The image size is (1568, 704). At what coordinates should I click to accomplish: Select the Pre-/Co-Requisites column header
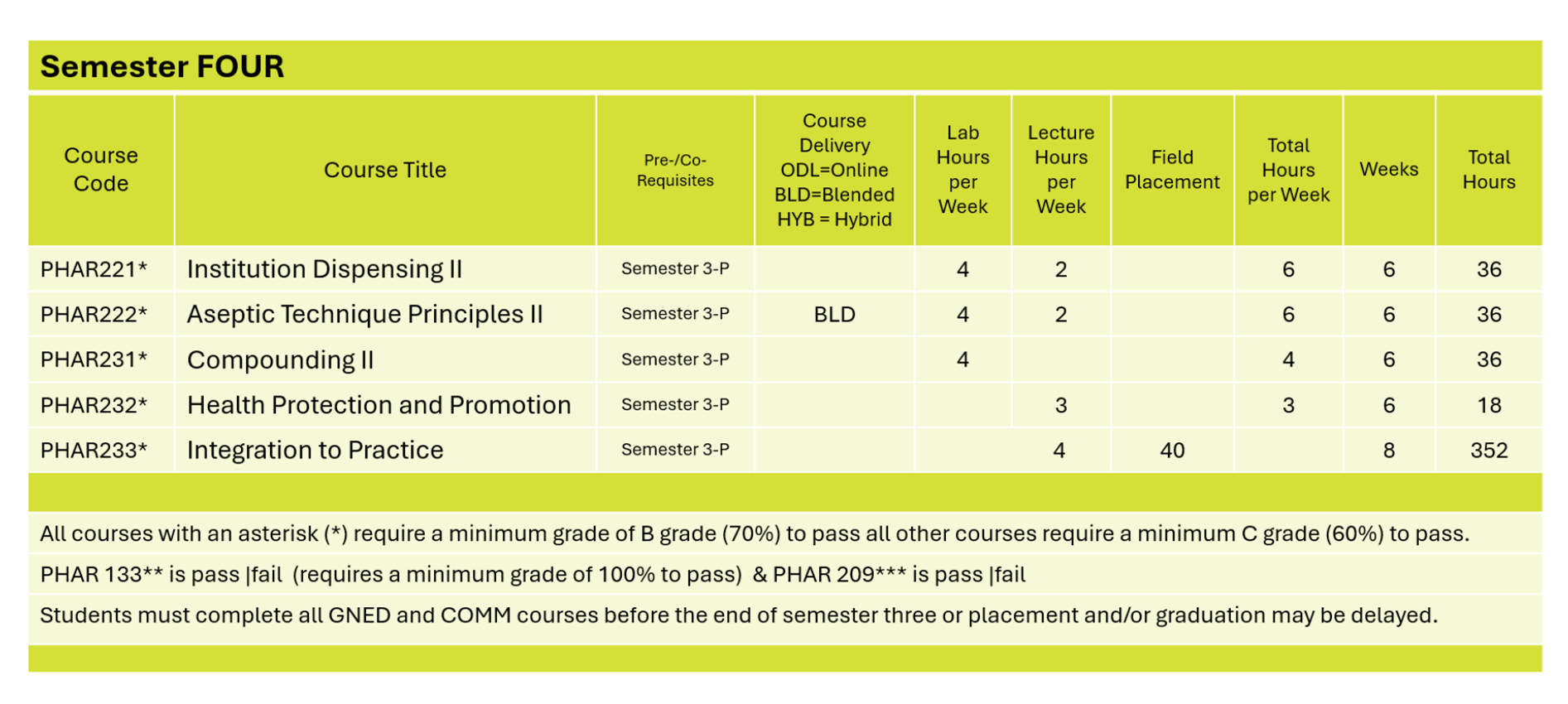coord(675,170)
